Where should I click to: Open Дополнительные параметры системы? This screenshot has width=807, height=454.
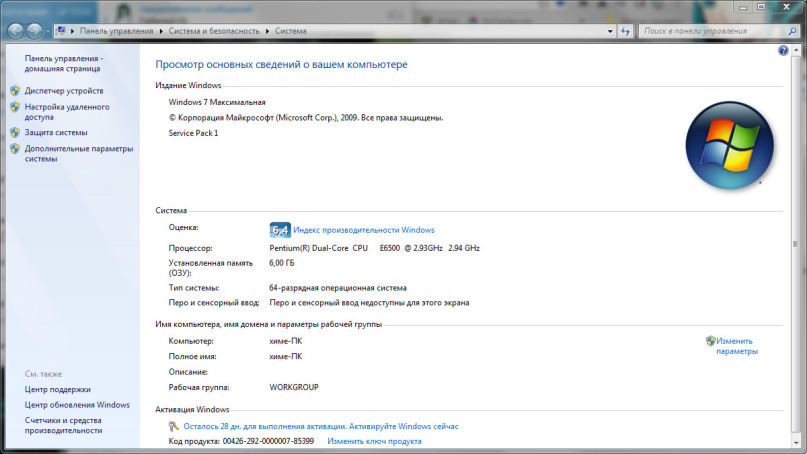[79, 154]
